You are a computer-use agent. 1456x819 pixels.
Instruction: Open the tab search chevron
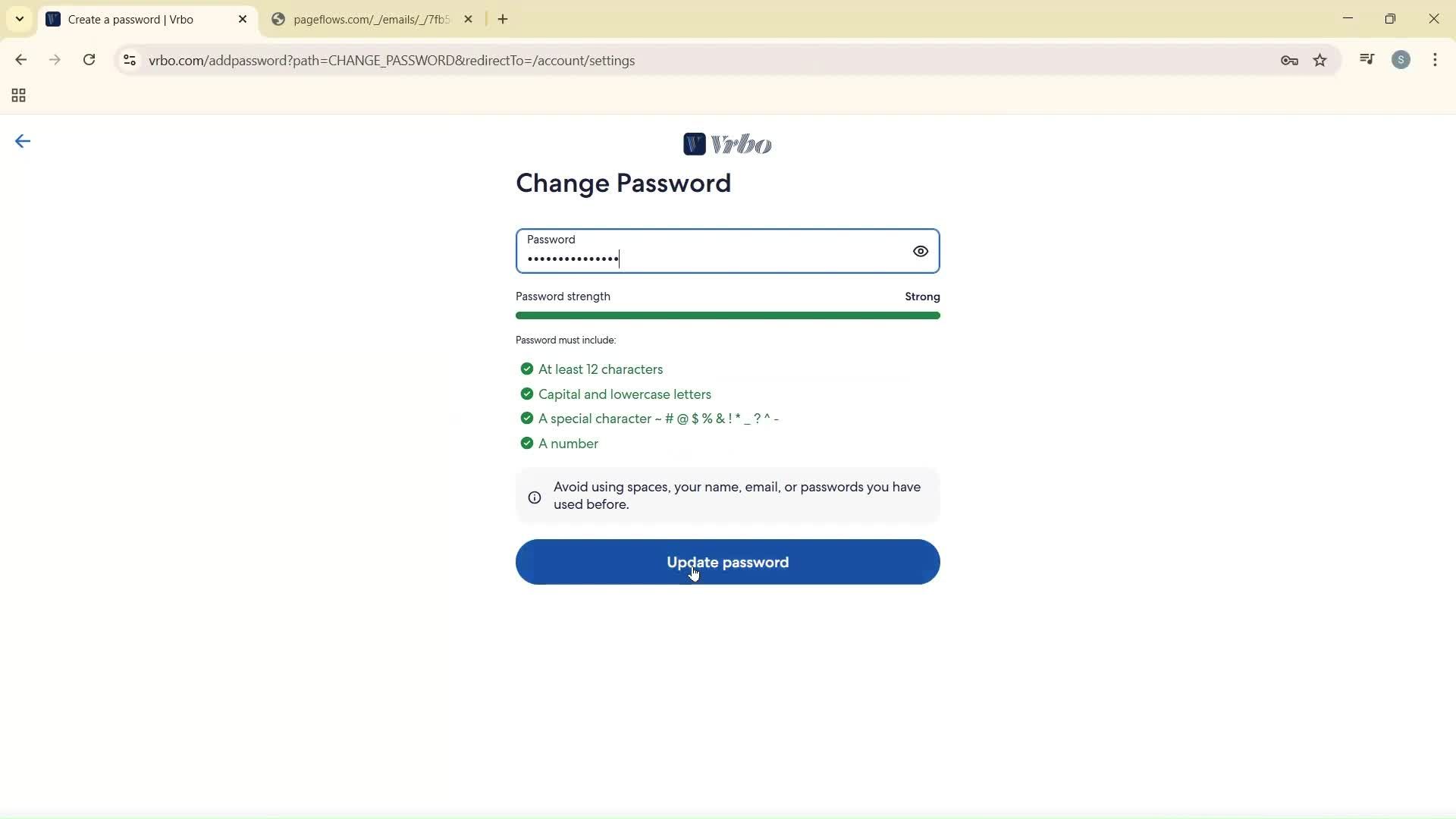click(20, 19)
